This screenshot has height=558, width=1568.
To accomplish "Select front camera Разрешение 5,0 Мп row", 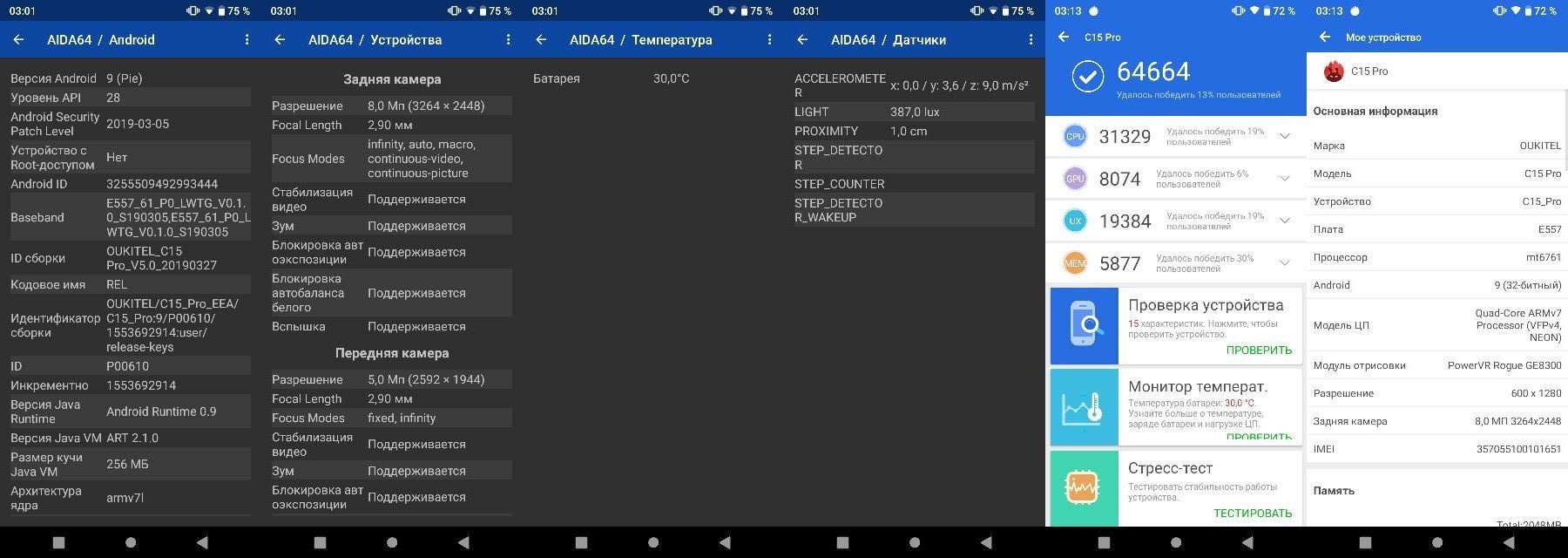I will click(x=392, y=379).
